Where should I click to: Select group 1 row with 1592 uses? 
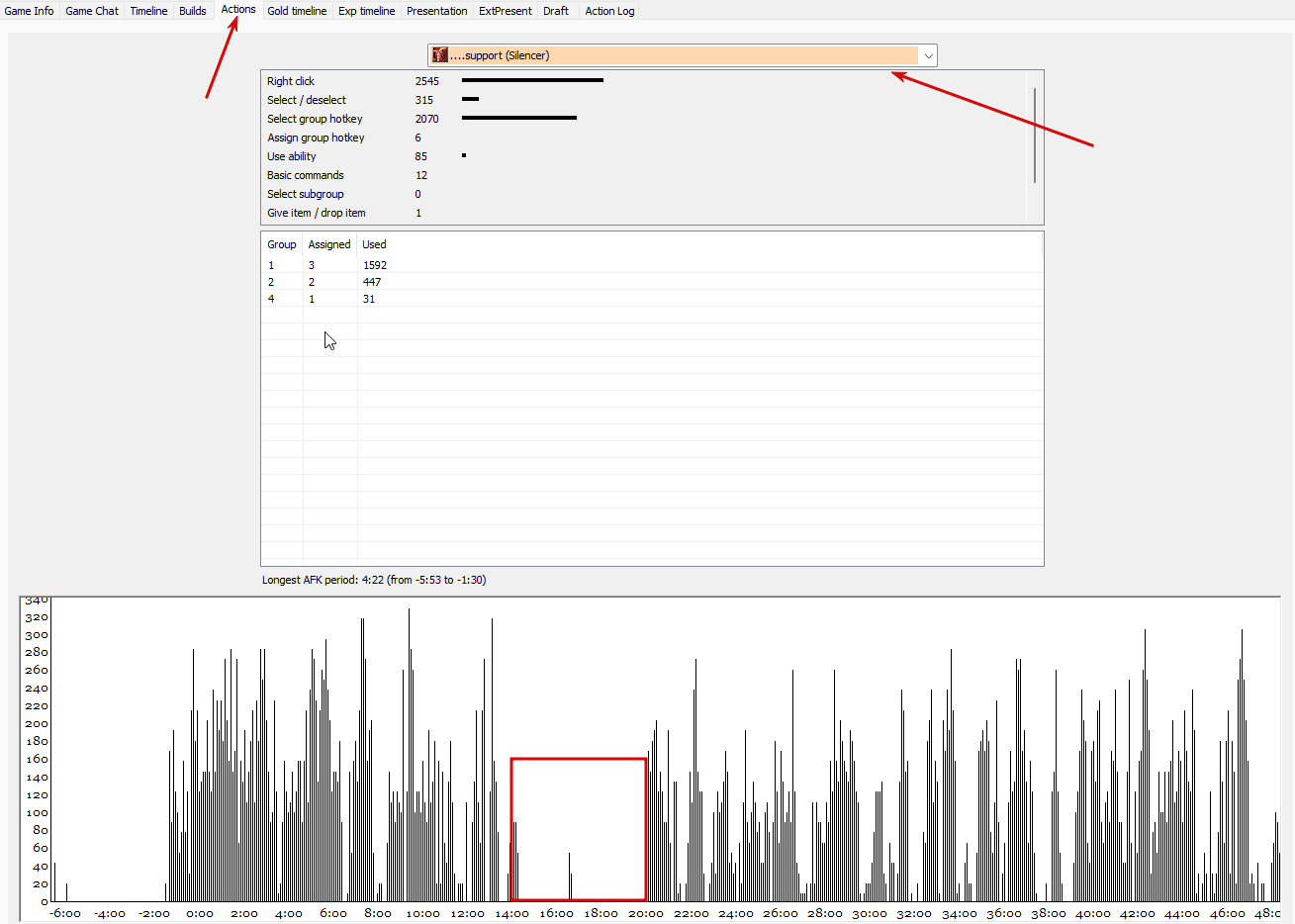click(652, 265)
